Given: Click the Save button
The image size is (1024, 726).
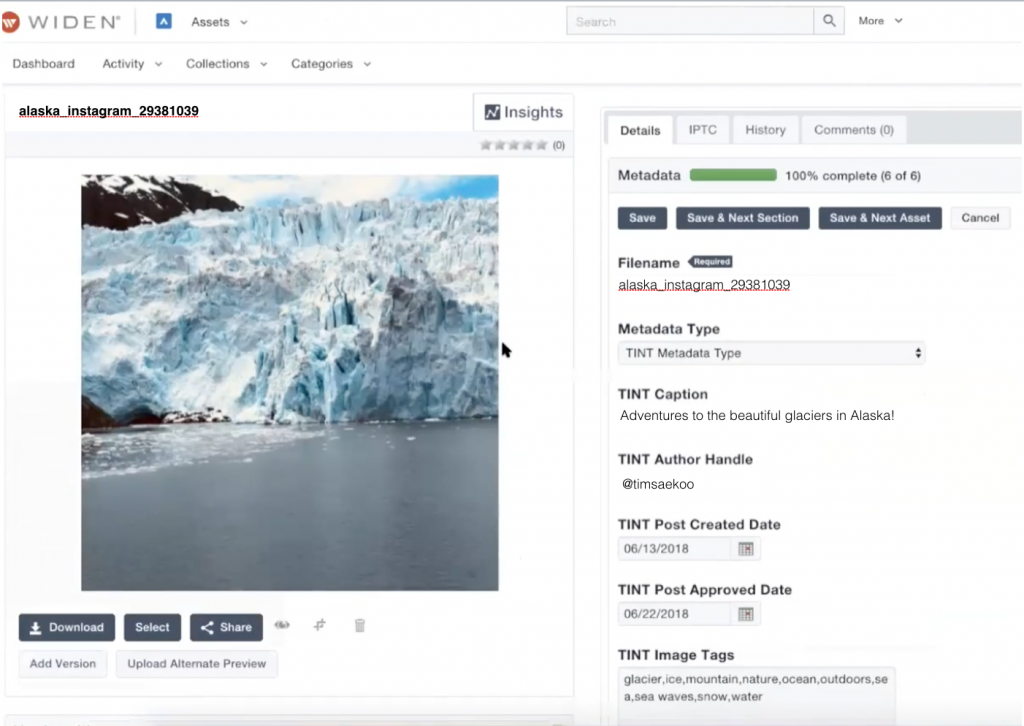Looking at the screenshot, I should click(642, 218).
